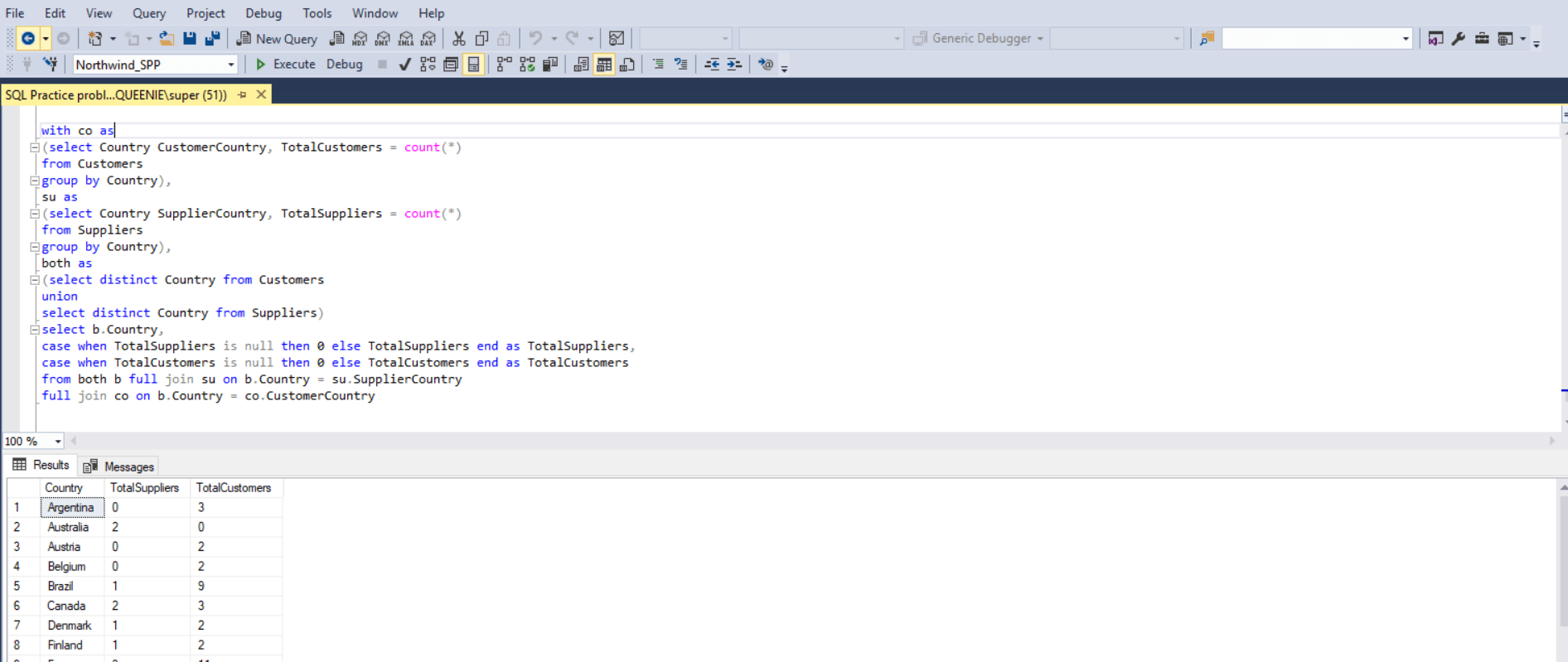The width and height of the screenshot is (1568, 662).
Task: Click the Increase Indent icon
Action: 734,65
